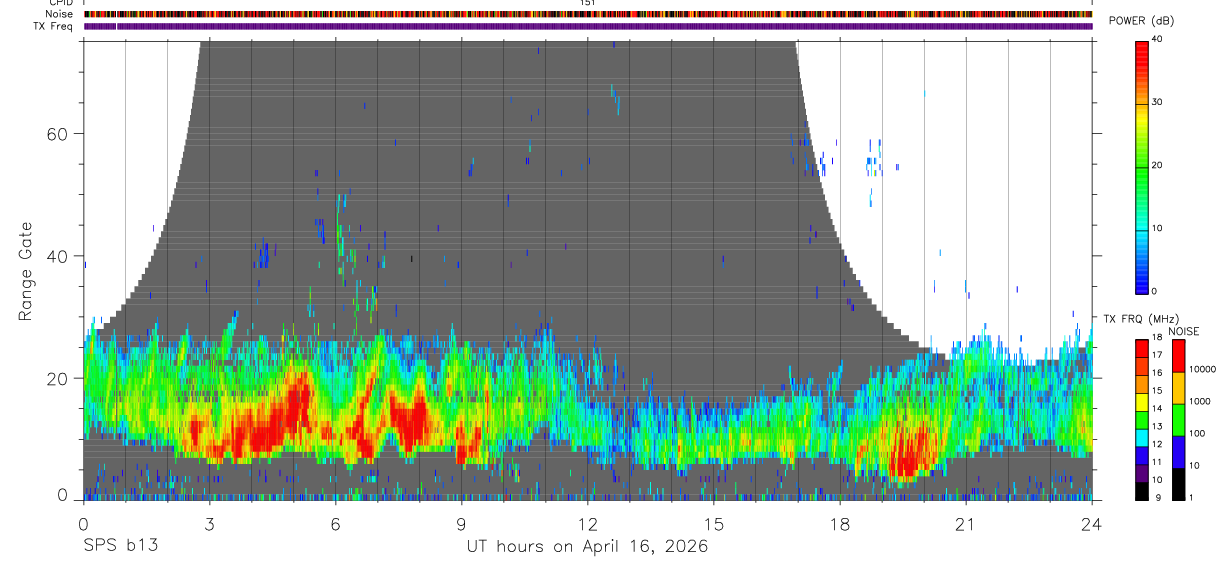Click the blue 0 dB bottom of power colorbar
The image size is (1228, 567).
coord(1142,288)
